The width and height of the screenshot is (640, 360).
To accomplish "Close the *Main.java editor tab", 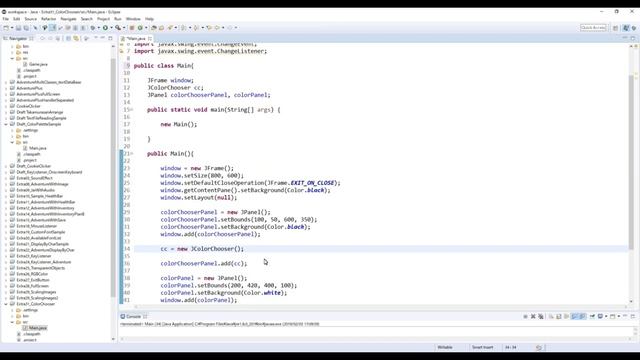I will [150, 38].
